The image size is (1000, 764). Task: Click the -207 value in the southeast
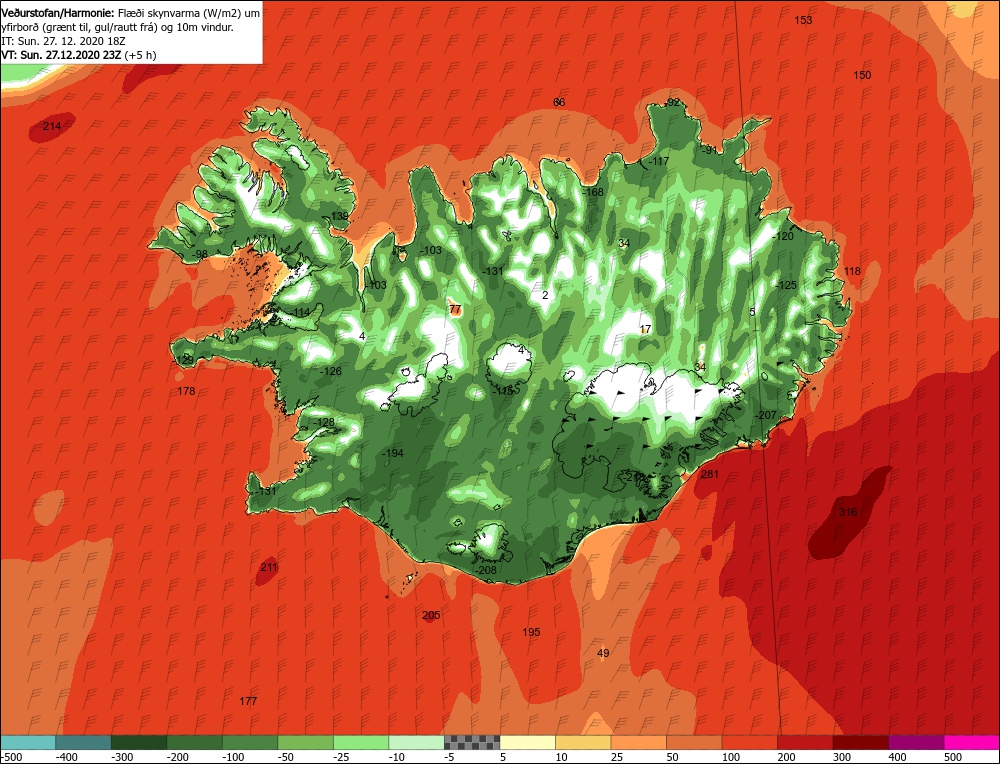tap(766, 415)
